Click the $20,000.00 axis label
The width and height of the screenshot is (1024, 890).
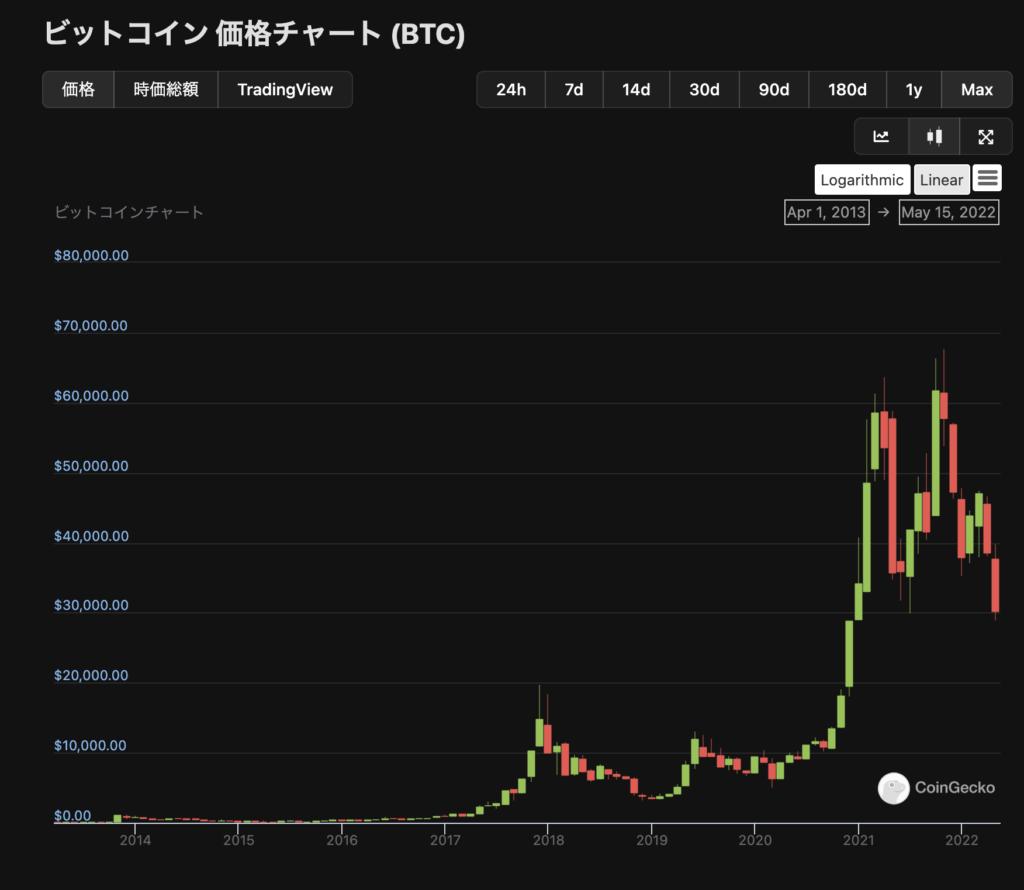[x=91, y=675]
